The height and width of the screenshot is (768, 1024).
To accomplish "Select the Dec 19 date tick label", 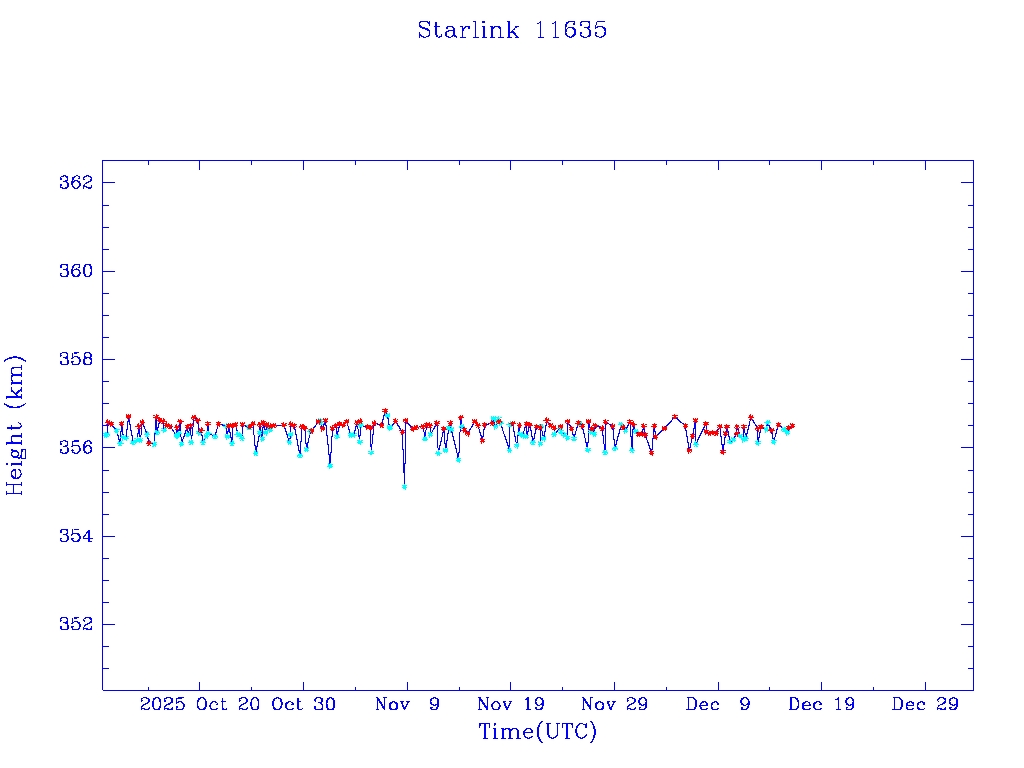I will 821,704.
